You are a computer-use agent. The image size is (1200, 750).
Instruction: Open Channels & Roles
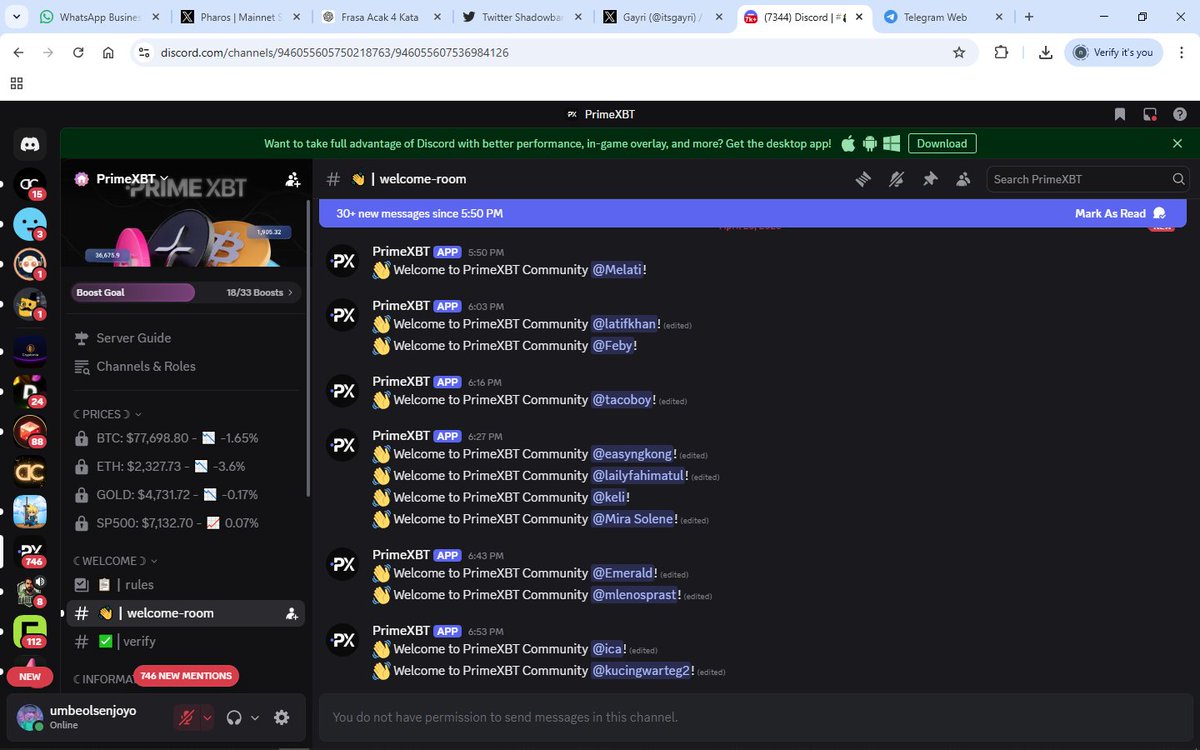(185, 366)
